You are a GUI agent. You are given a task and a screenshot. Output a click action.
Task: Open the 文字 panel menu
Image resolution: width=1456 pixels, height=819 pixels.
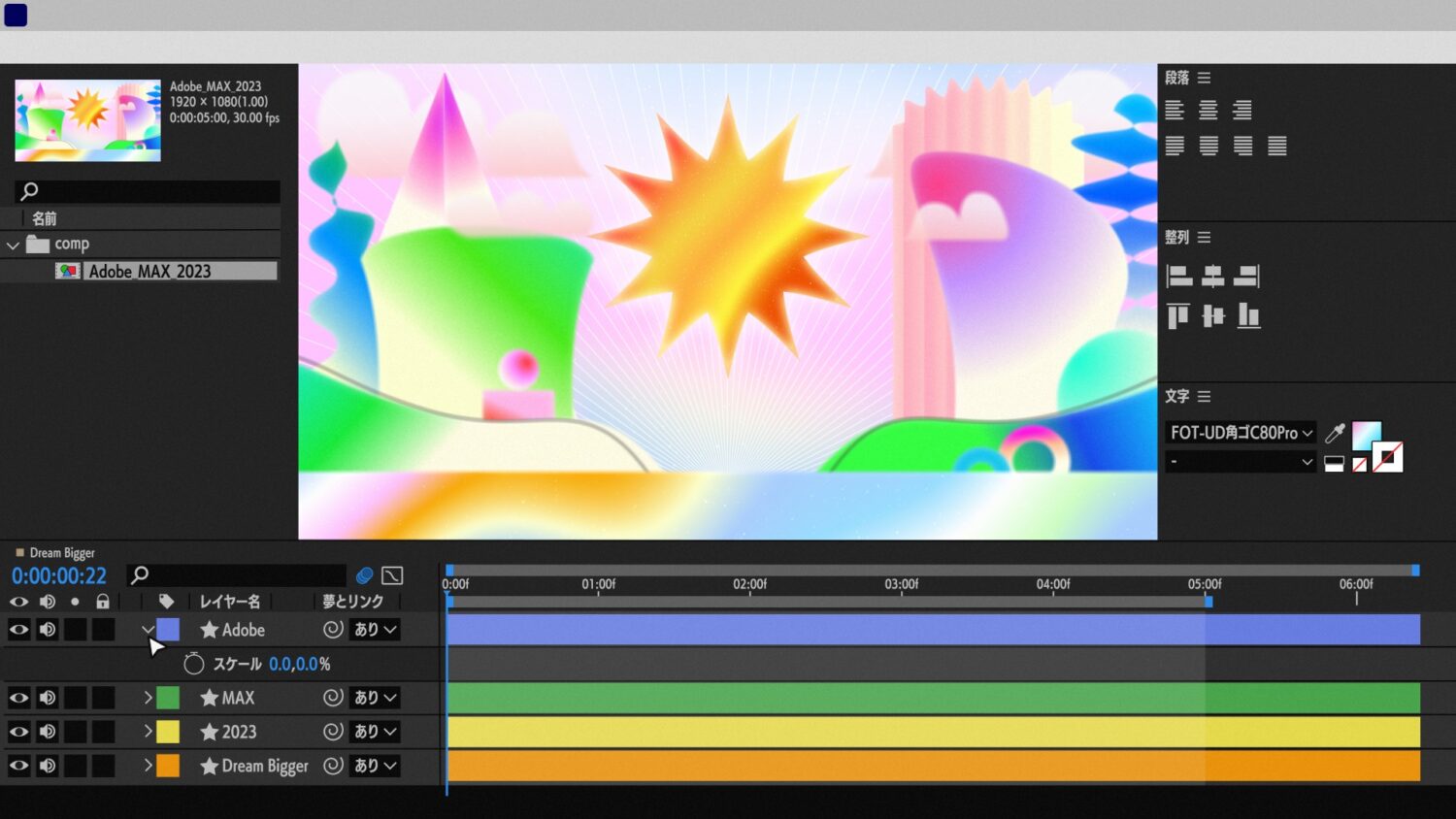[1205, 396]
